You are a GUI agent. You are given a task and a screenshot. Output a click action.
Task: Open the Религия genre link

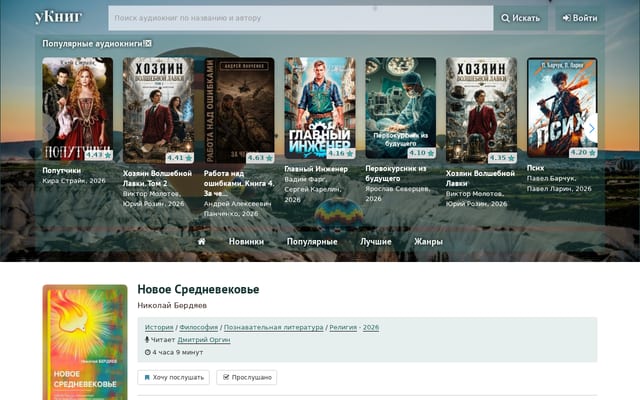[343, 327]
